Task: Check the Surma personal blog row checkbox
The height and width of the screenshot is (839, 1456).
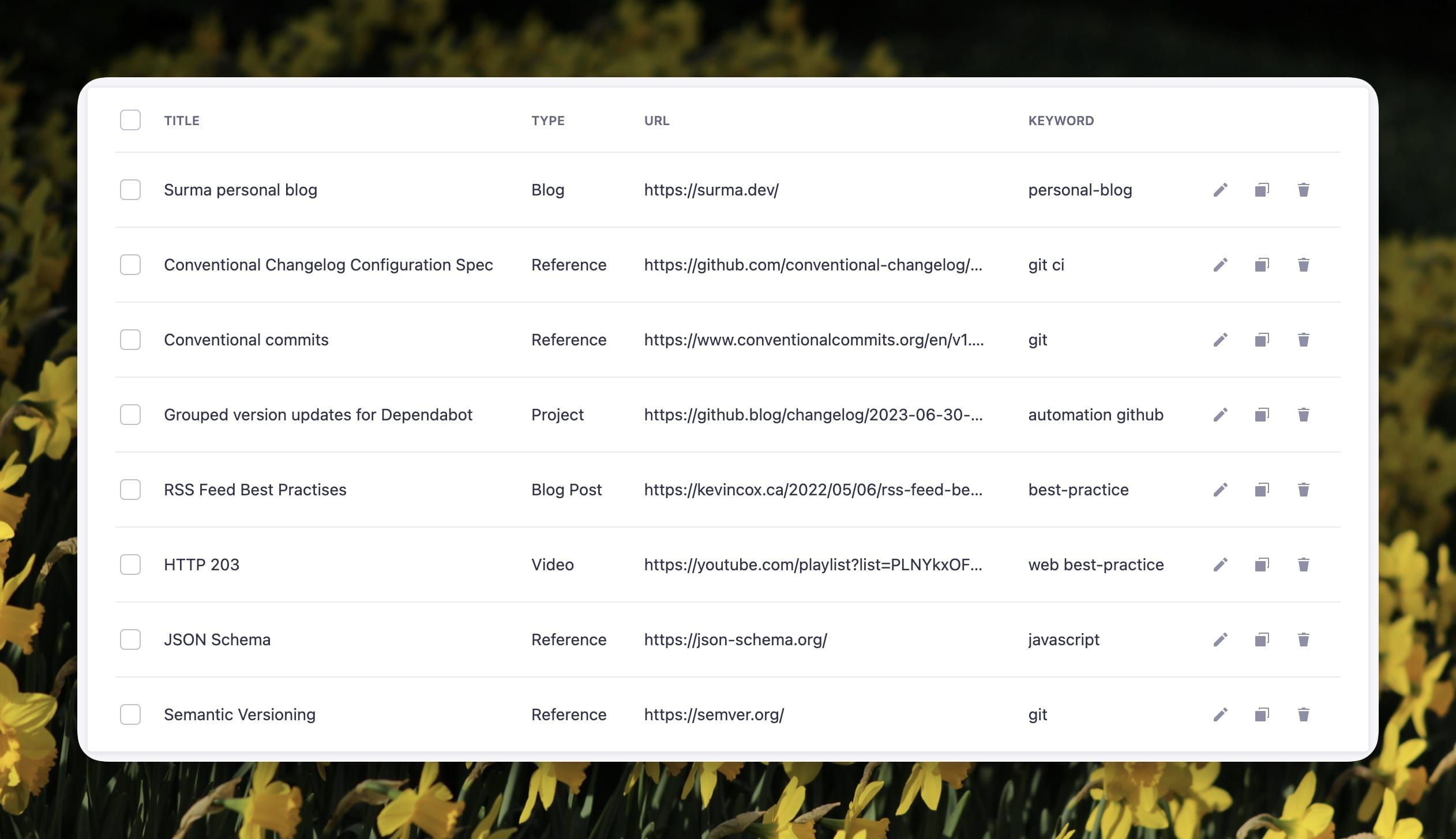Action: 130,190
